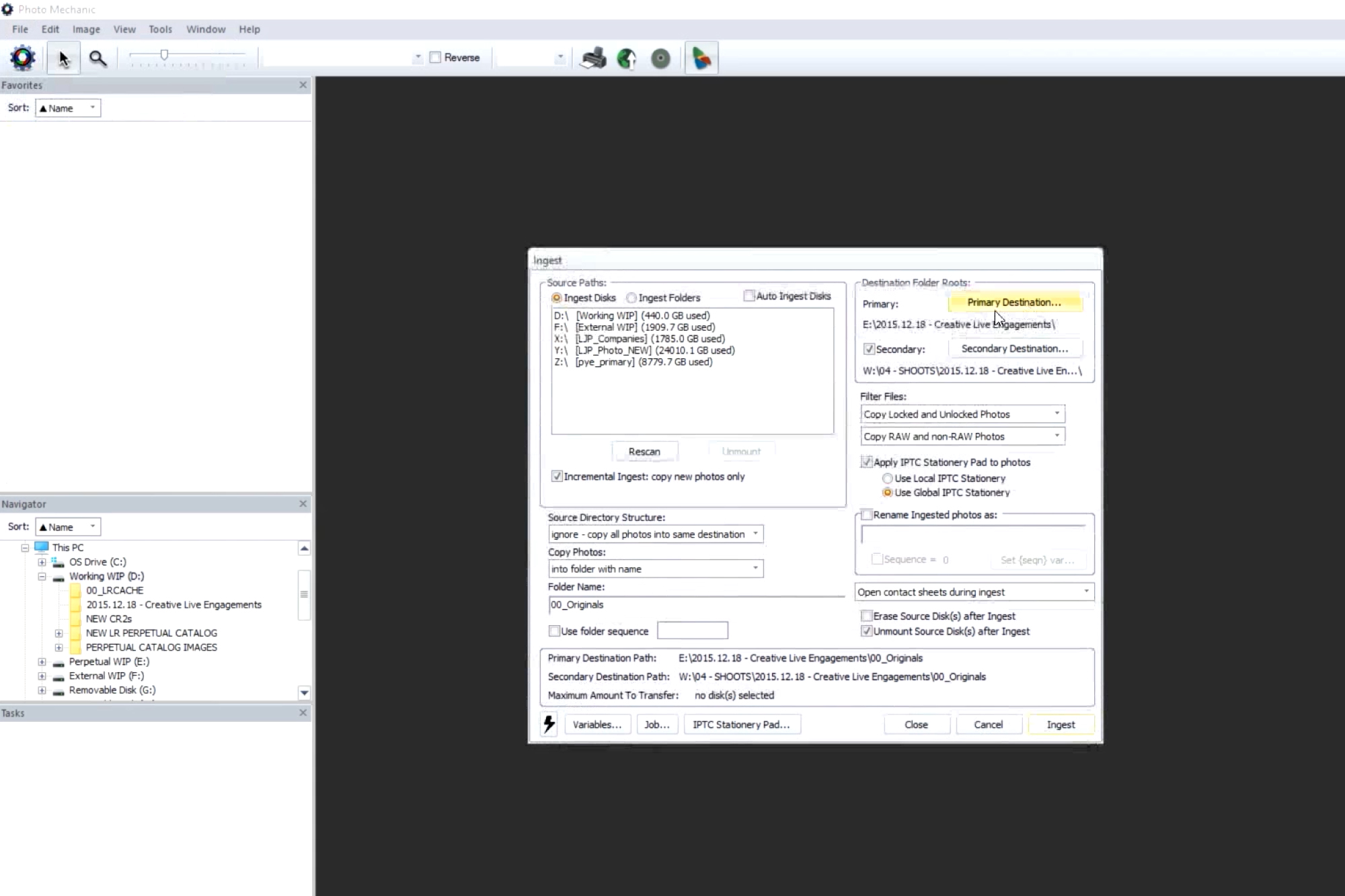Open the Image menu

[x=86, y=30]
